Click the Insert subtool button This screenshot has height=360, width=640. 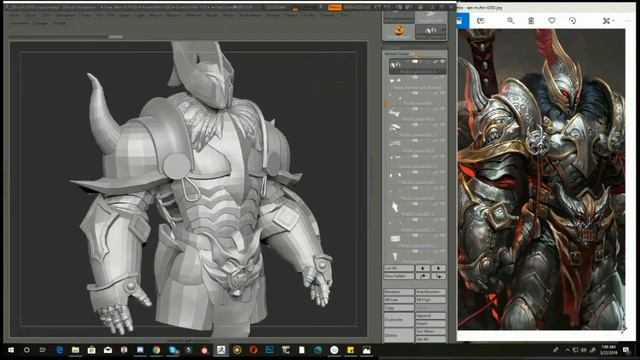tap(431, 324)
